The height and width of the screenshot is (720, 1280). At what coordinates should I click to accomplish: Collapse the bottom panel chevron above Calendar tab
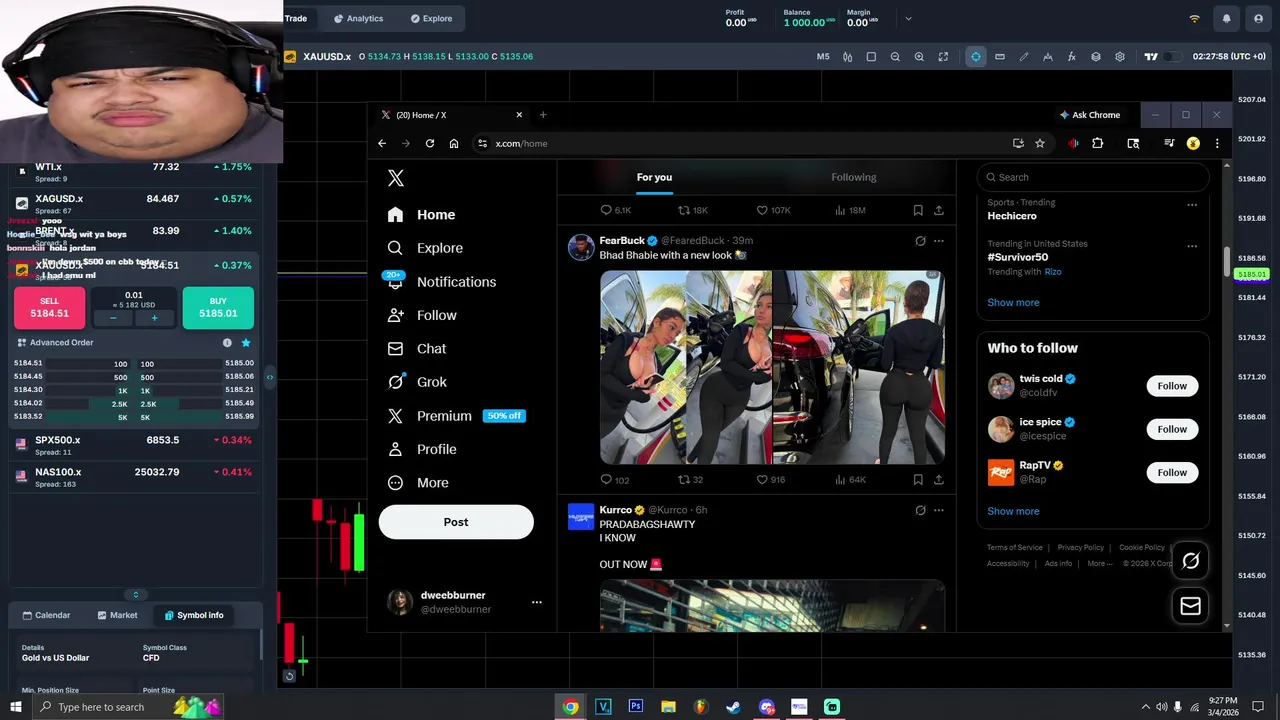pos(136,595)
